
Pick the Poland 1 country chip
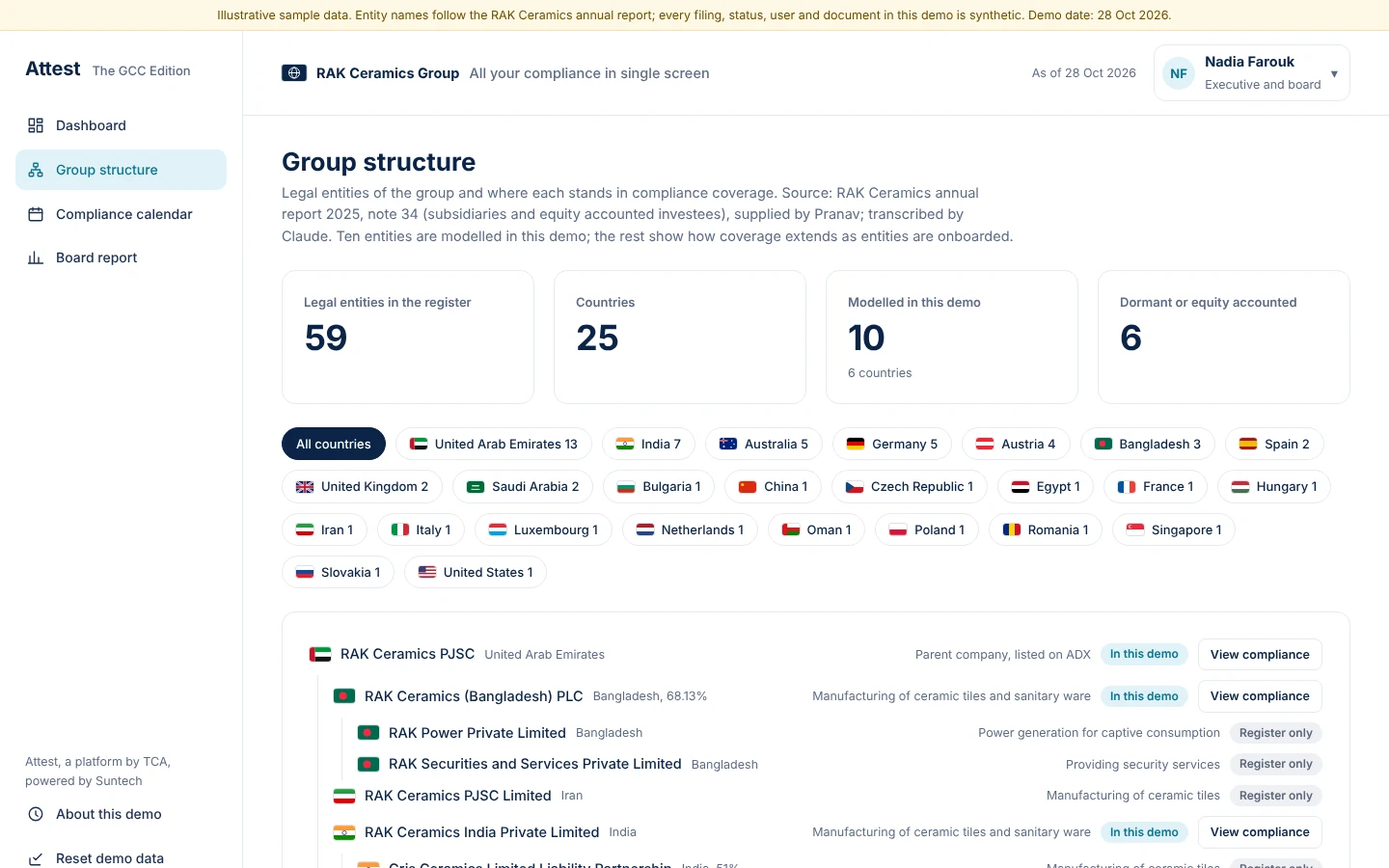pyautogui.click(x=927, y=529)
